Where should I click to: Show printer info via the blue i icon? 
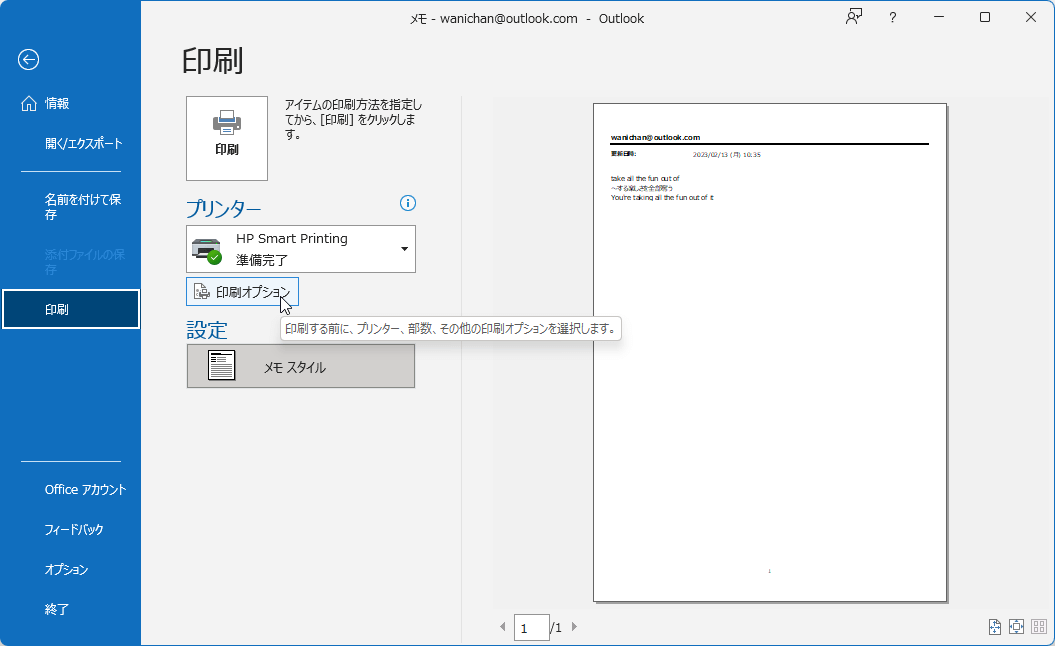[408, 203]
